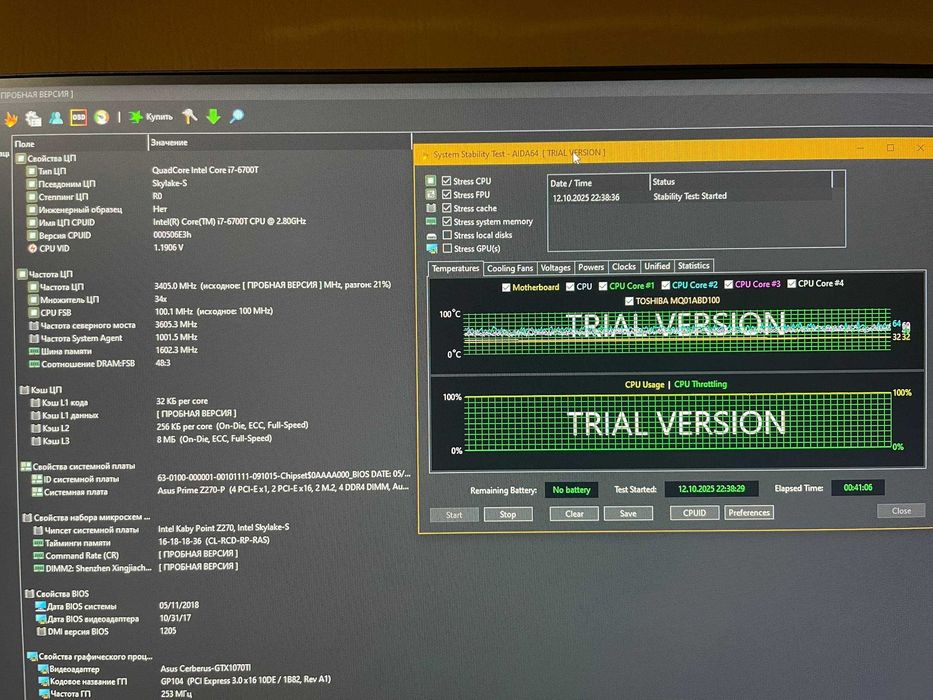Toggle the TOSHIBA MQ01ABD100 graph checkbox
Viewport: 933px width, 700px height.
coord(629,301)
